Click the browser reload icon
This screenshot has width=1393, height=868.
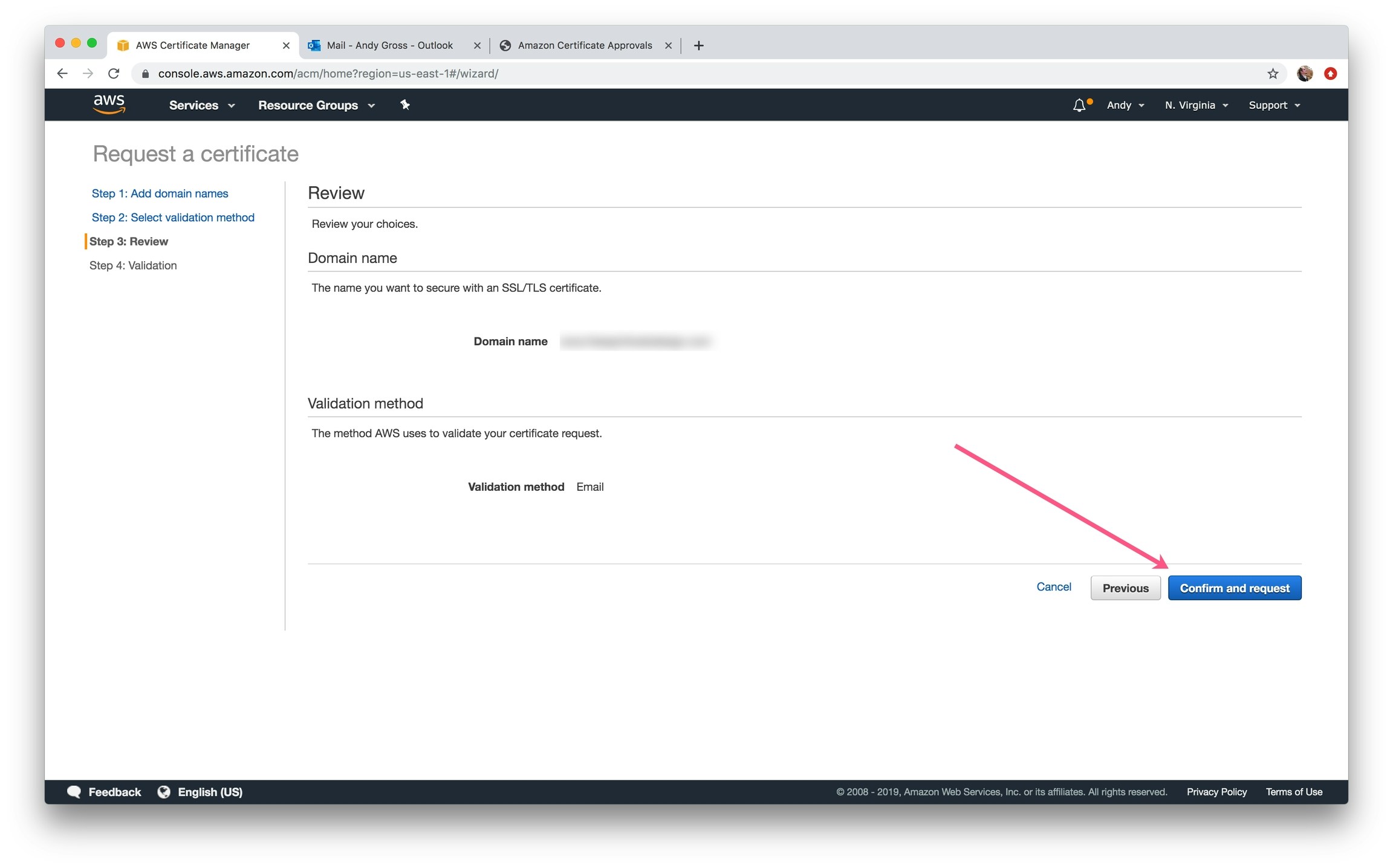[x=114, y=74]
